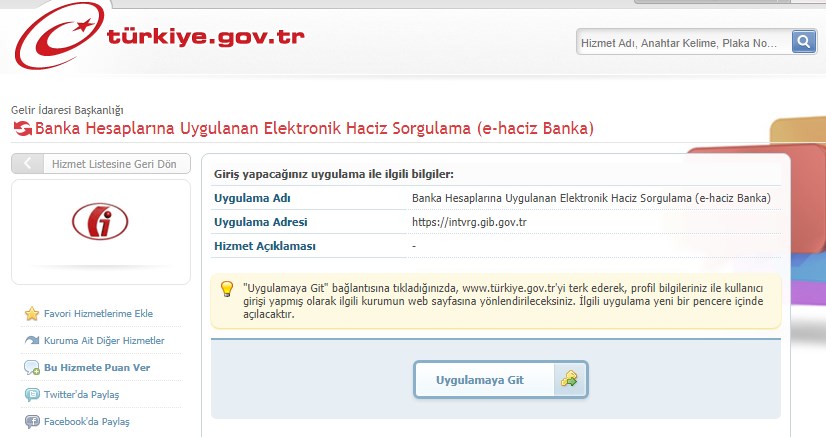Screen dimensions: 826x437
Task: Click the red refresh arrows icon beside the title
Action: click(23, 128)
